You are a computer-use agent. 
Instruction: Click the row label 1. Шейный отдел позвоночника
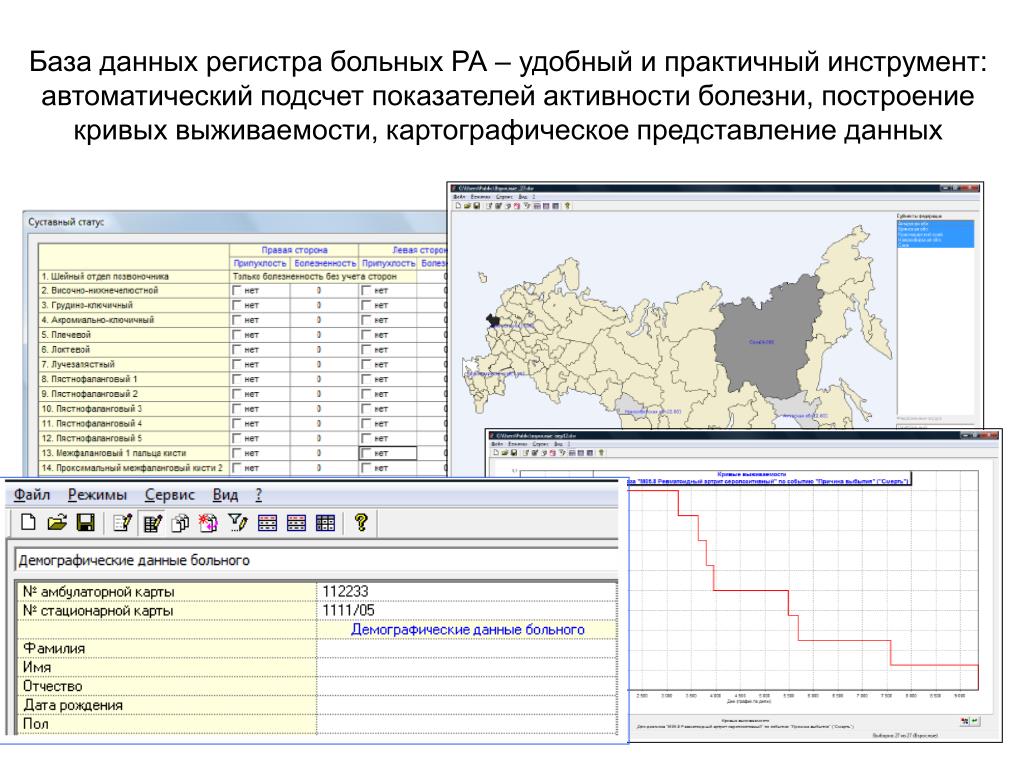tap(105, 276)
